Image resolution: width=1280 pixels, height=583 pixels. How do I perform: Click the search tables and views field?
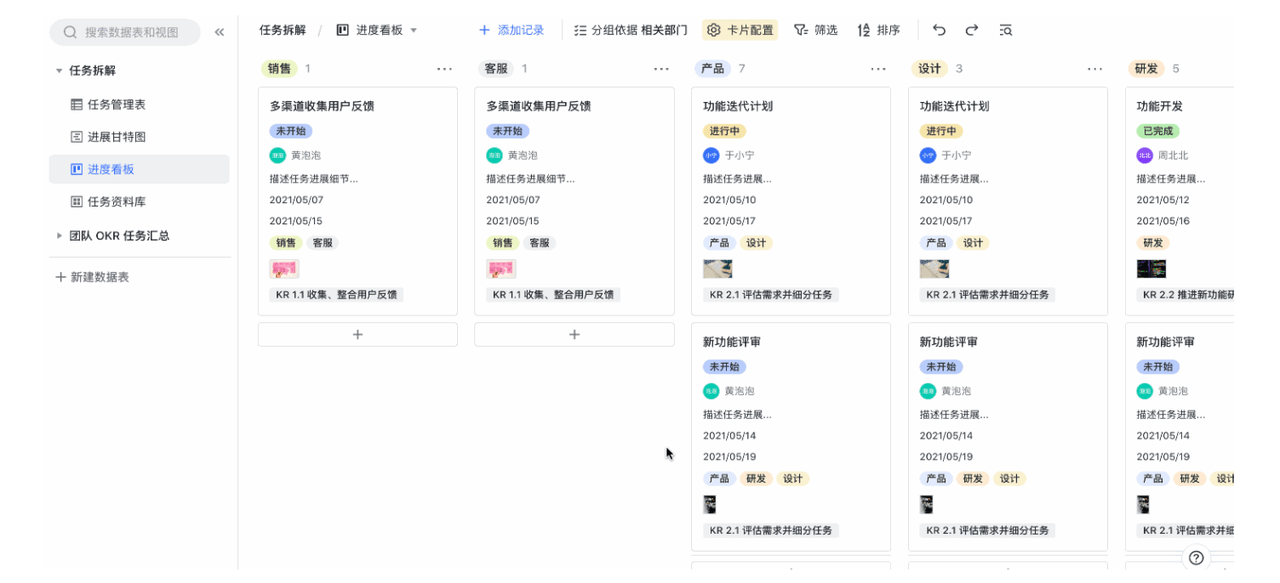(x=125, y=32)
